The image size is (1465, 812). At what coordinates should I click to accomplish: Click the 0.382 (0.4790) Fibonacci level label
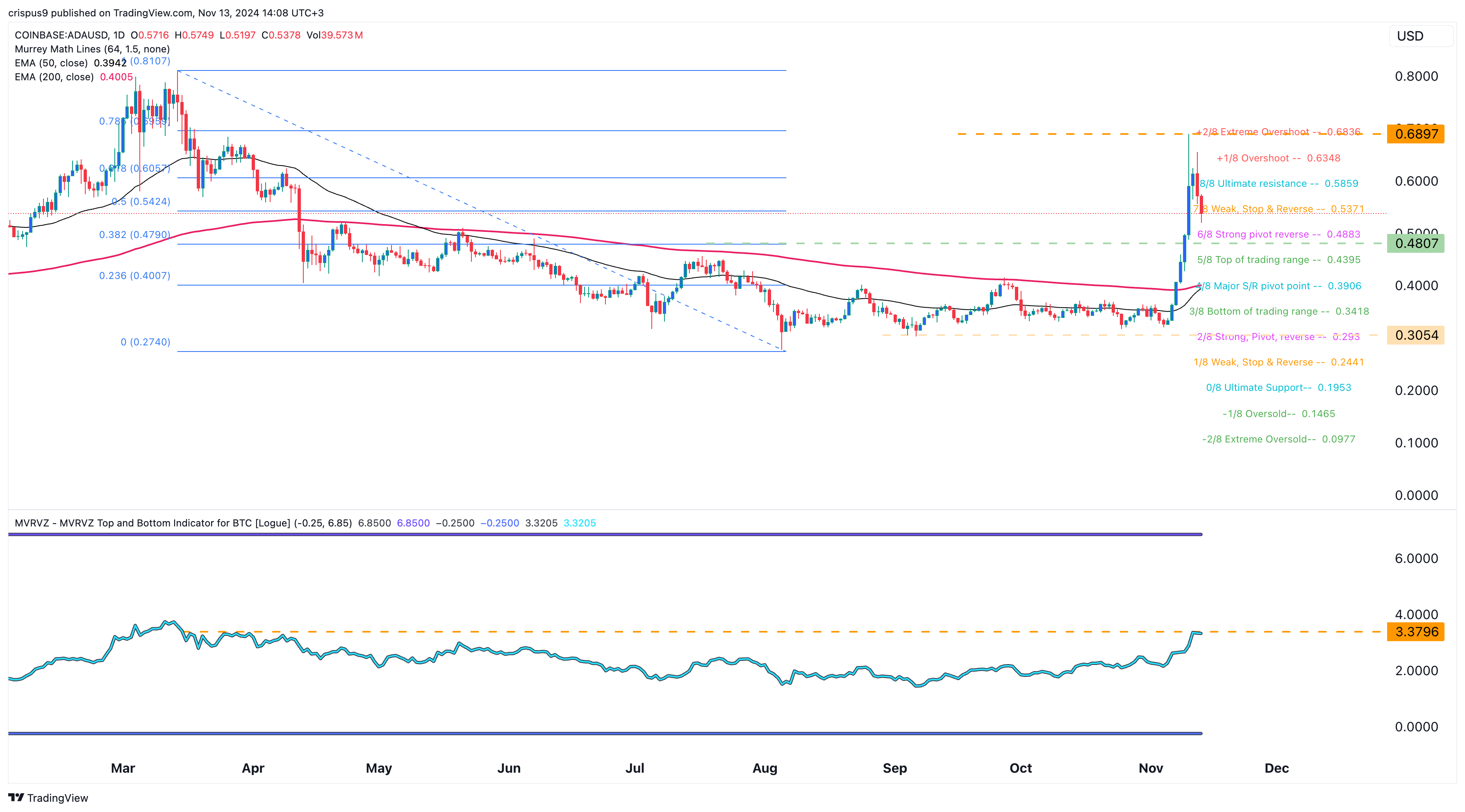134,235
